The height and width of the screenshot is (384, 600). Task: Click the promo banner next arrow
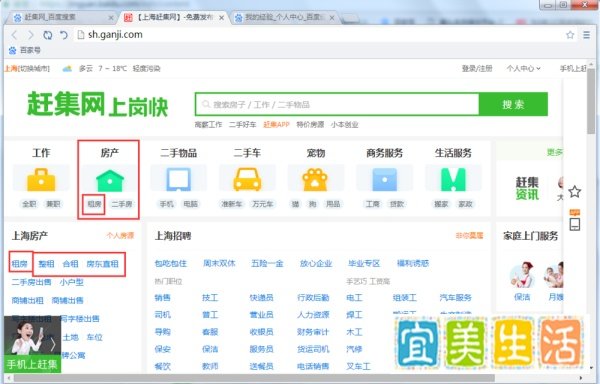[53, 344]
